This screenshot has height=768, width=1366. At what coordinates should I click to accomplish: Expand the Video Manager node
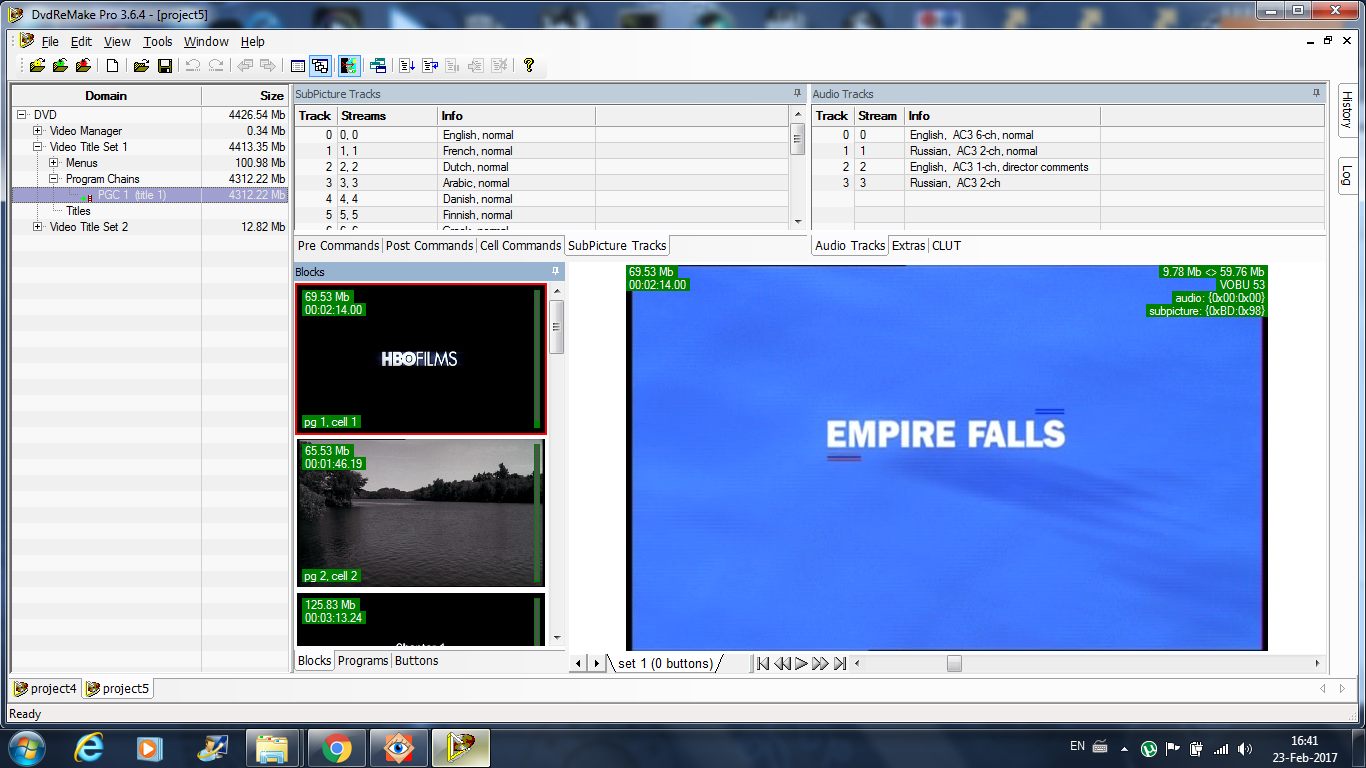tap(38, 131)
